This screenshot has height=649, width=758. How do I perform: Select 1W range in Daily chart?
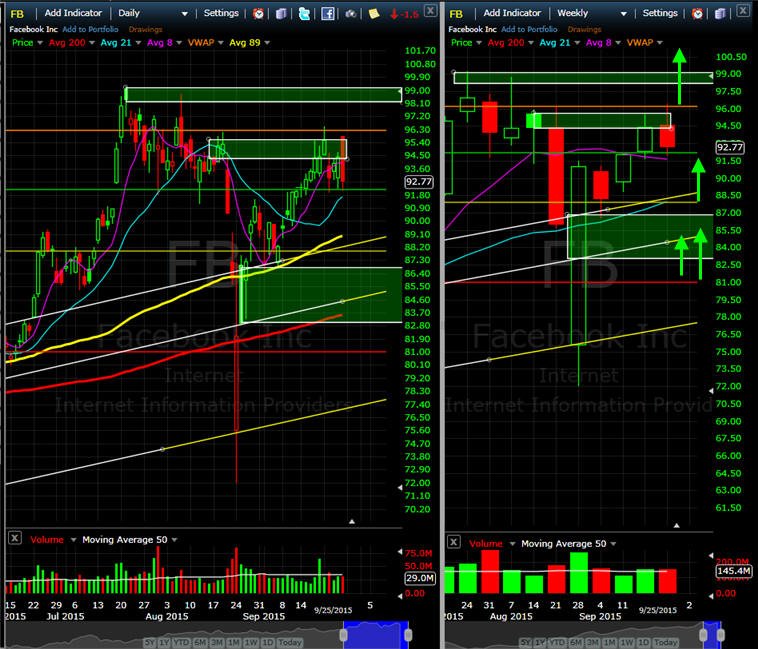coord(250,642)
